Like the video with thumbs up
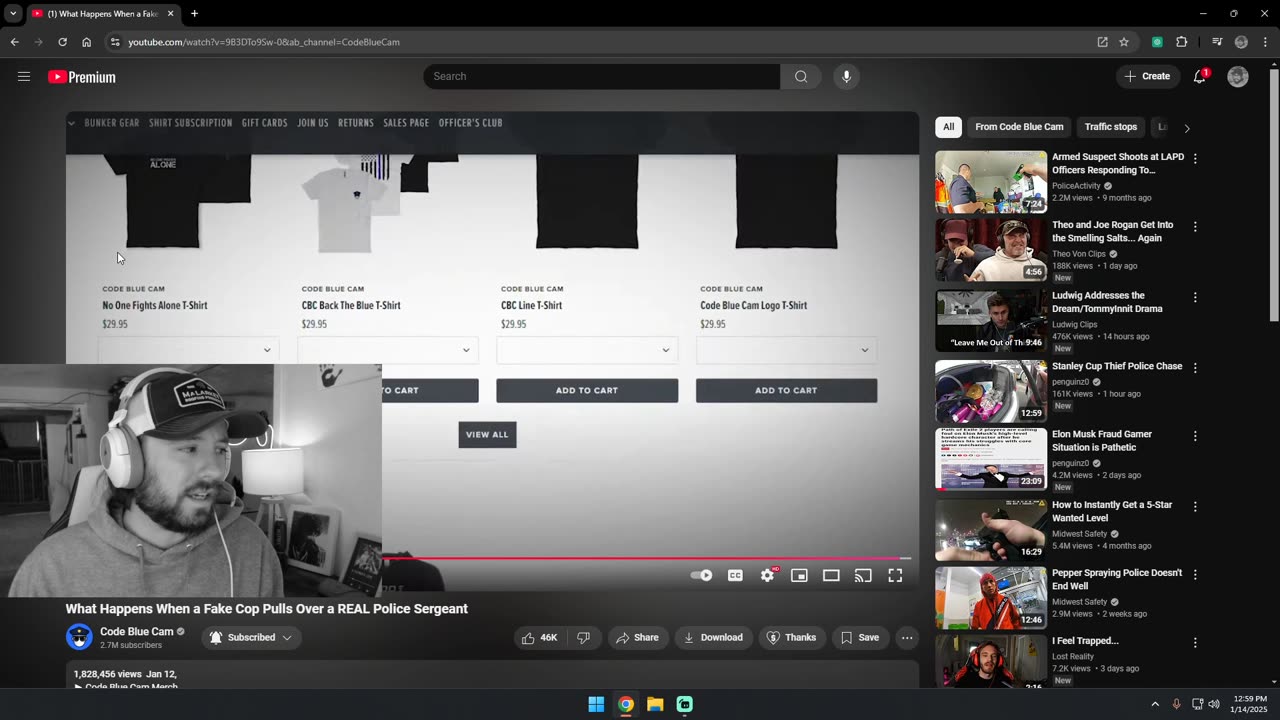 [x=538, y=637]
